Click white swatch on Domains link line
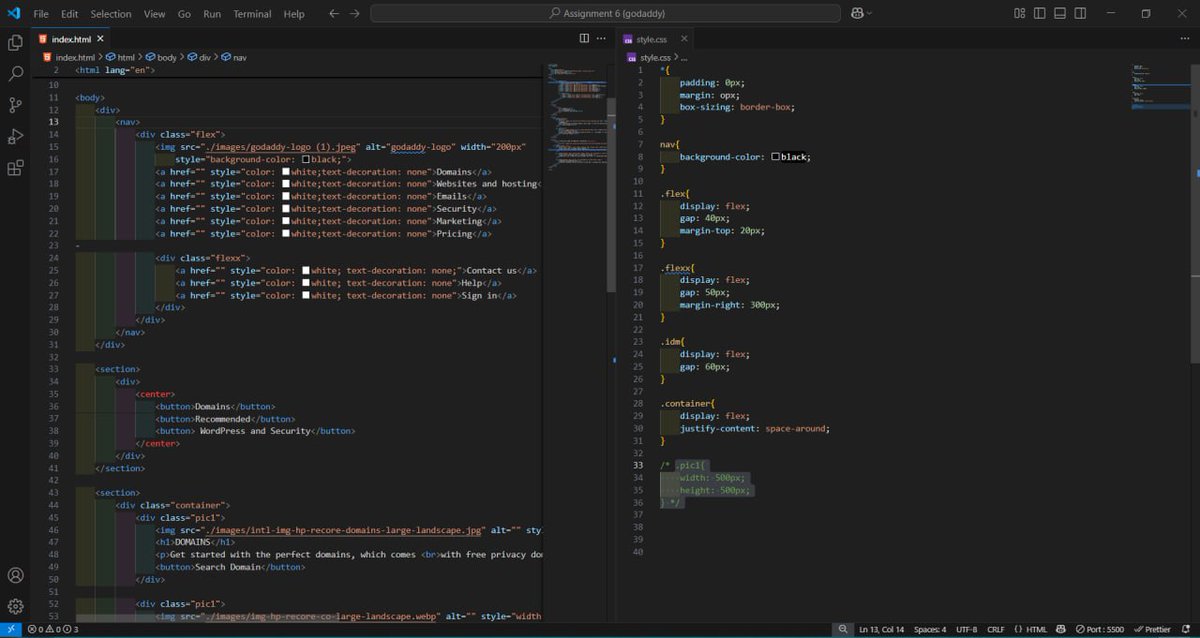 pos(287,171)
